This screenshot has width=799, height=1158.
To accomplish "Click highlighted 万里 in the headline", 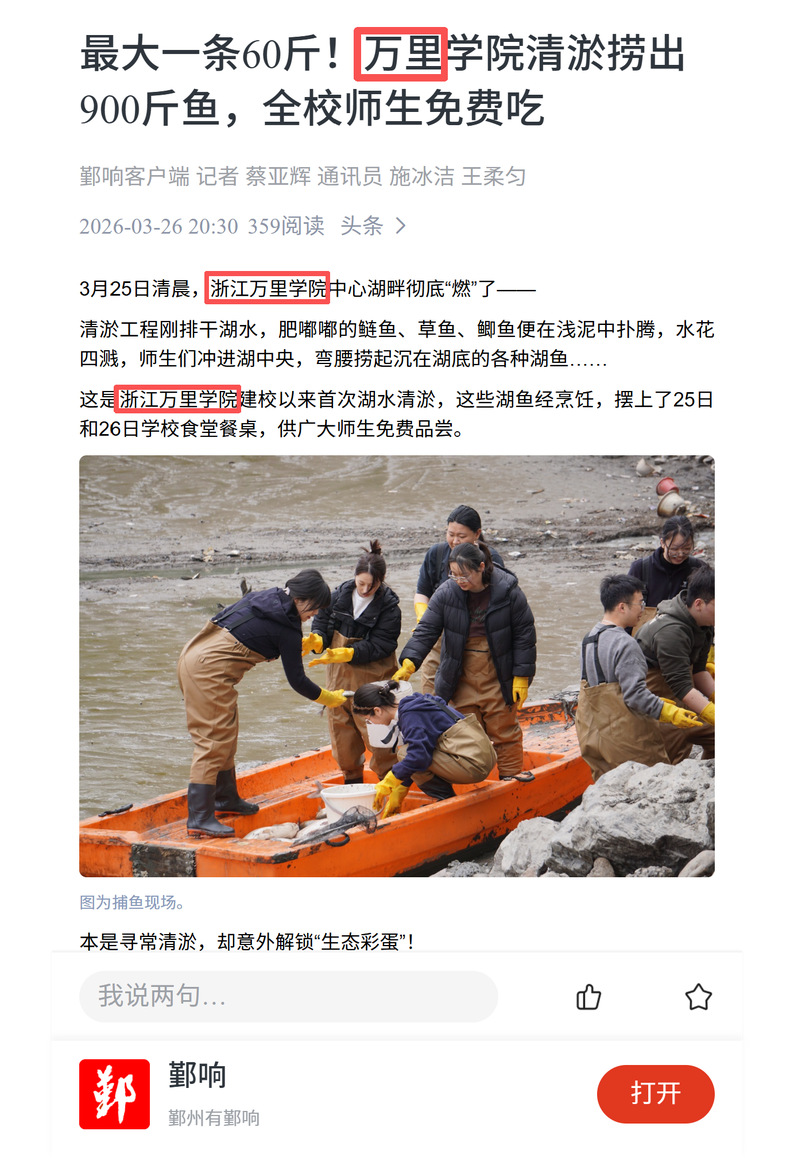I will click(401, 54).
